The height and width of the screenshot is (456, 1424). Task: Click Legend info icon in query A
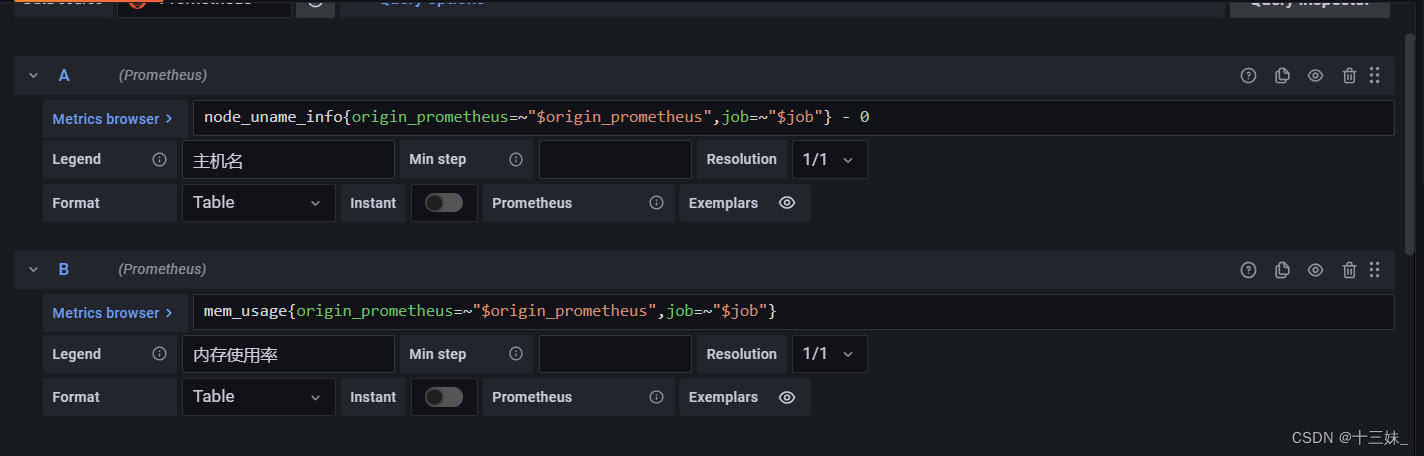[x=159, y=160]
